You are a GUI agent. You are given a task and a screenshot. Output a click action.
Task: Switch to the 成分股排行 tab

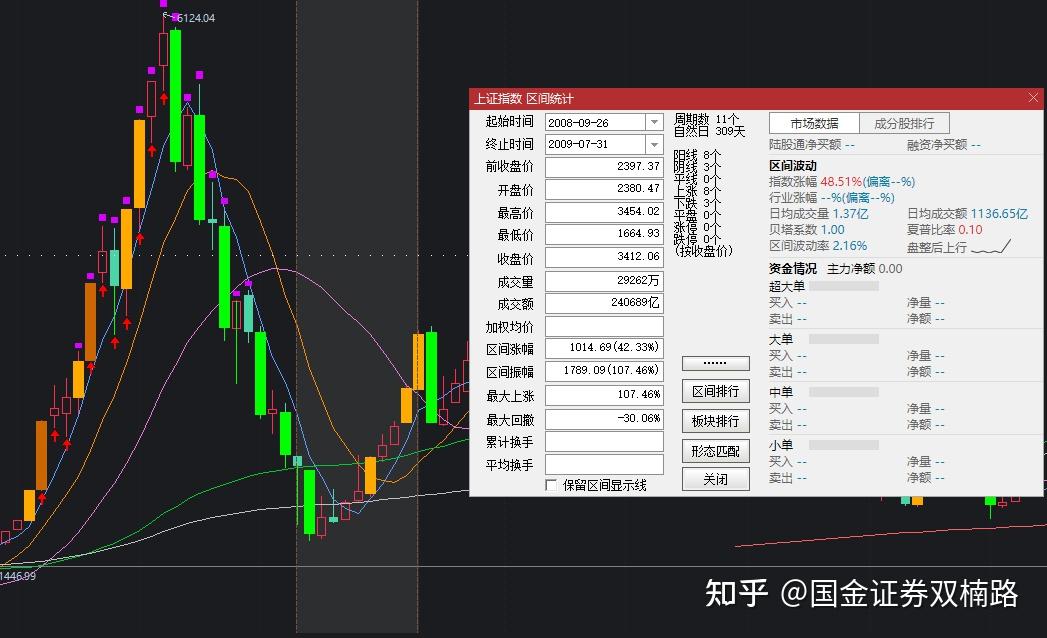coord(904,124)
